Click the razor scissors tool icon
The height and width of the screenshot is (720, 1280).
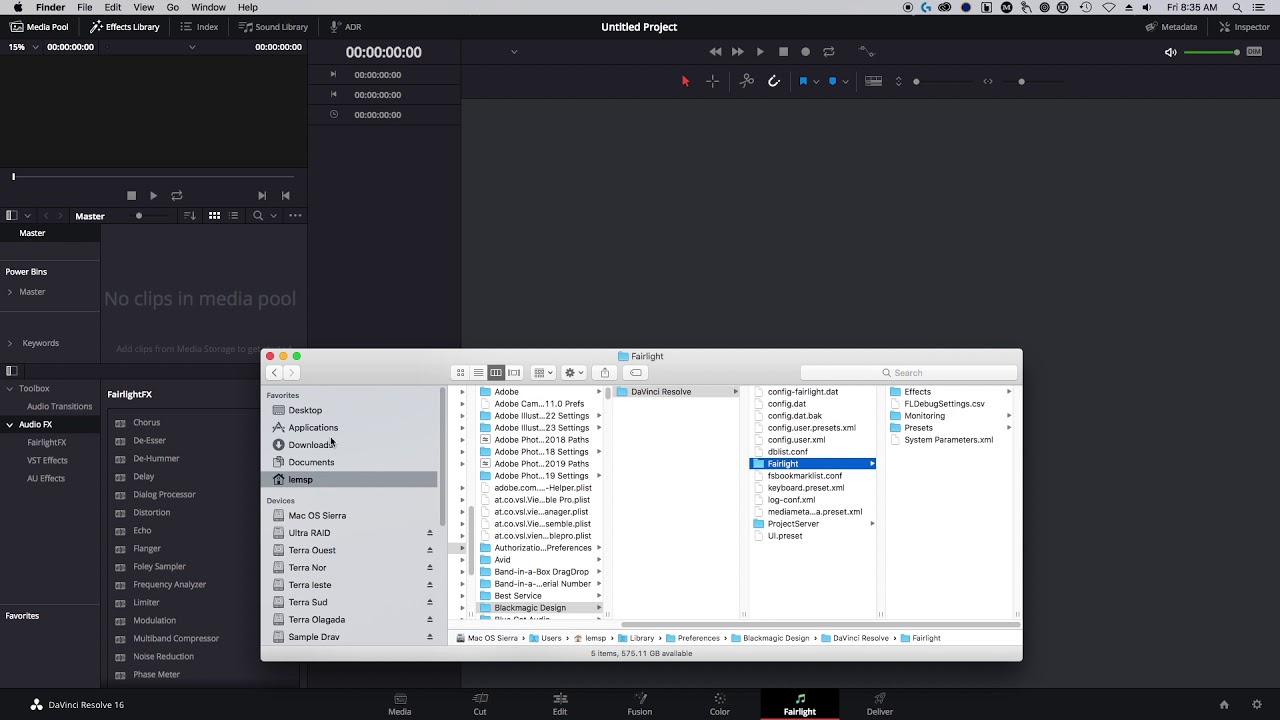[x=746, y=81]
